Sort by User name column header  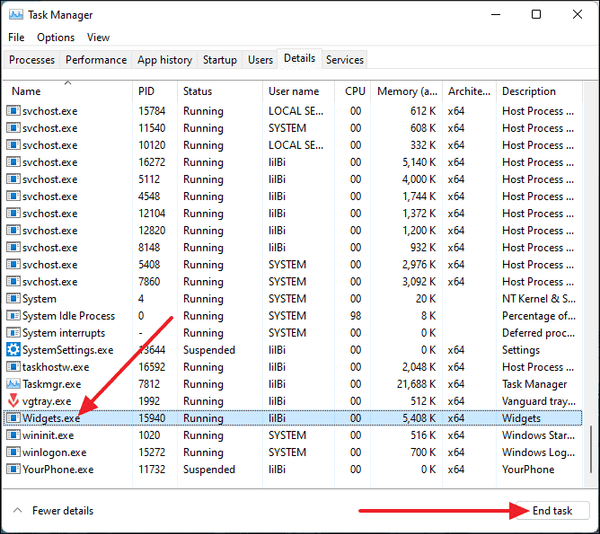point(298,91)
